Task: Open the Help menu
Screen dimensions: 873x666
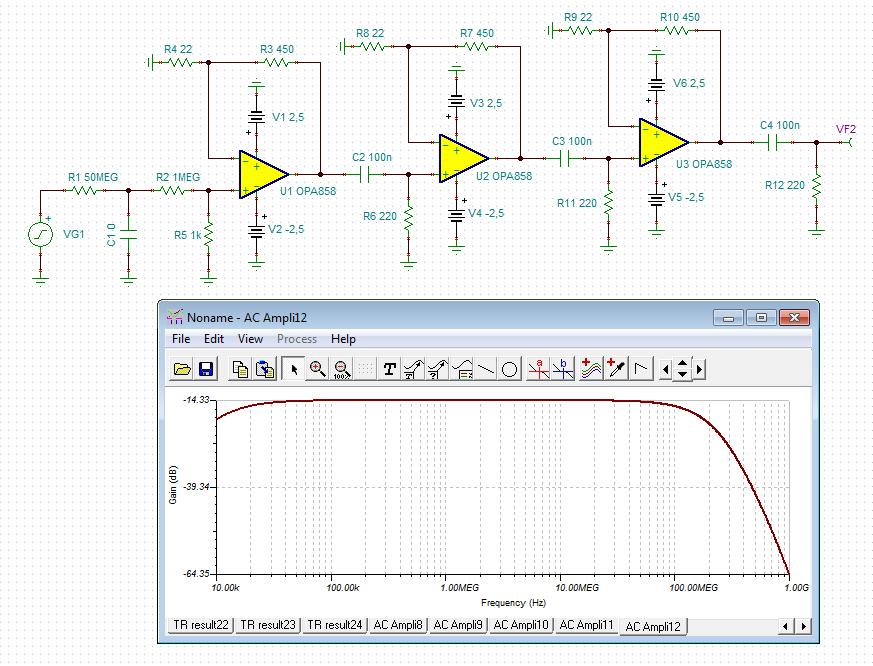Action: (343, 339)
